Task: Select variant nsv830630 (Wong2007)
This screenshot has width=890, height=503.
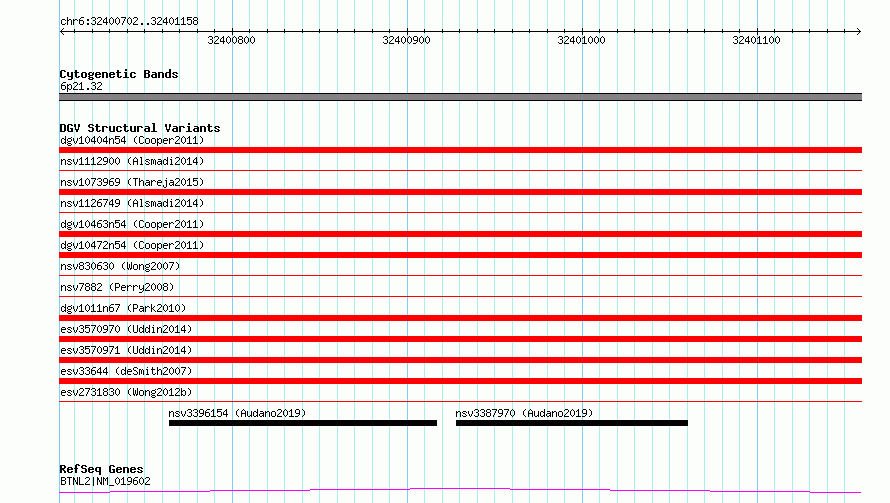Action: pyautogui.click(x=120, y=266)
